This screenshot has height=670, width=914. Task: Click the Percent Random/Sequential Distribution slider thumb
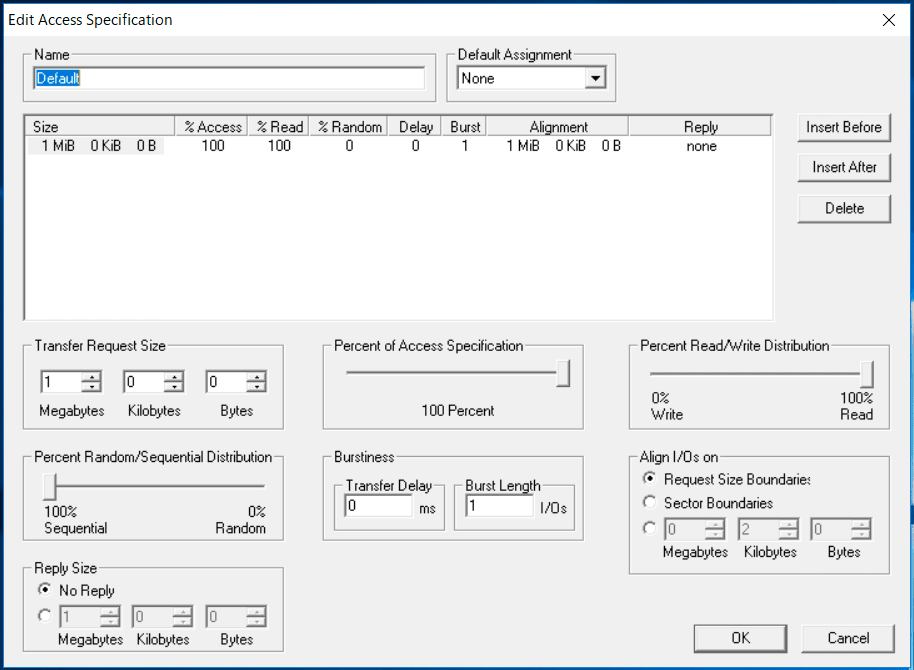pyautogui.click(x=50, y=487)
